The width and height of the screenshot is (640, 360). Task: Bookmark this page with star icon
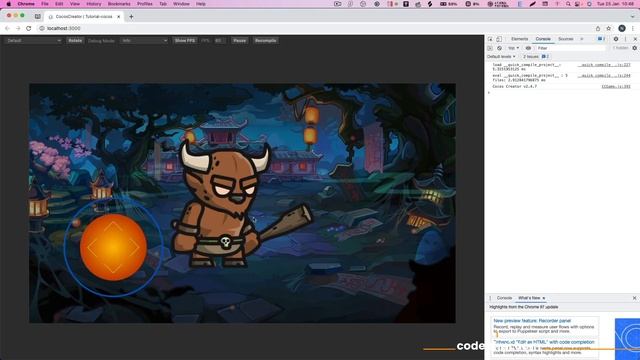coord(609,28)
